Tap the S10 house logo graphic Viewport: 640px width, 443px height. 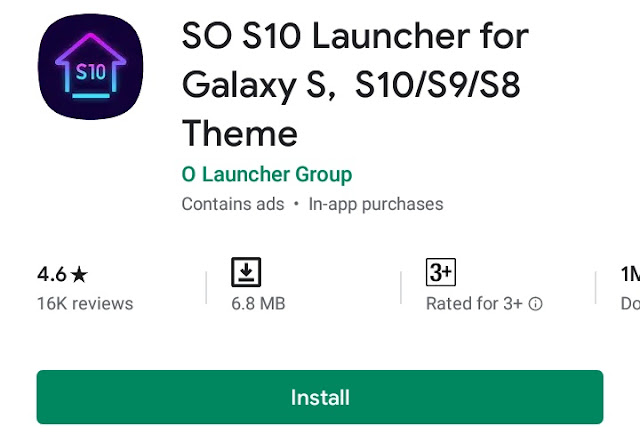pyautogui.click(x=91, y=66)
